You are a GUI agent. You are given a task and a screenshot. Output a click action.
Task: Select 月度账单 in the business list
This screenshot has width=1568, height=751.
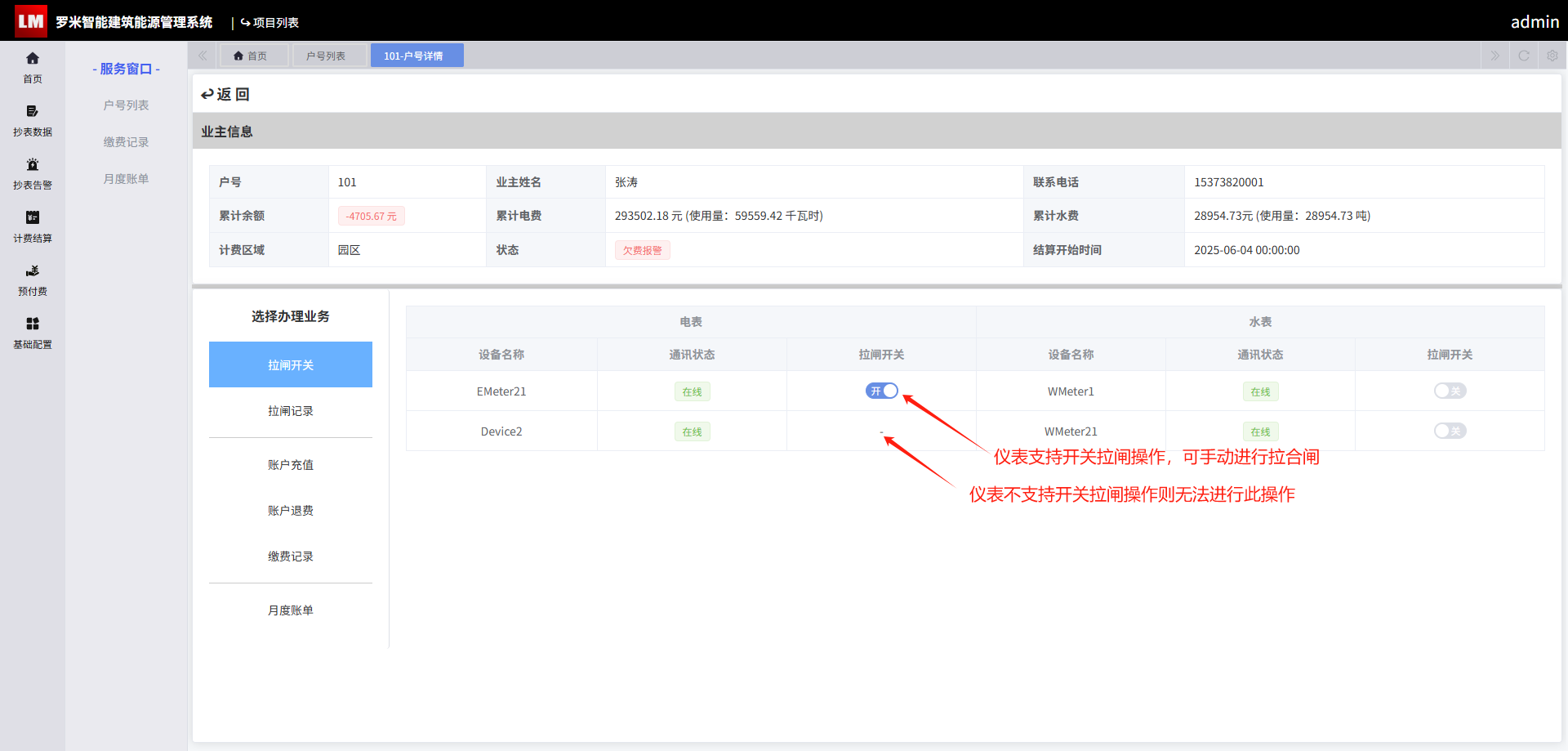coord(291,610)
